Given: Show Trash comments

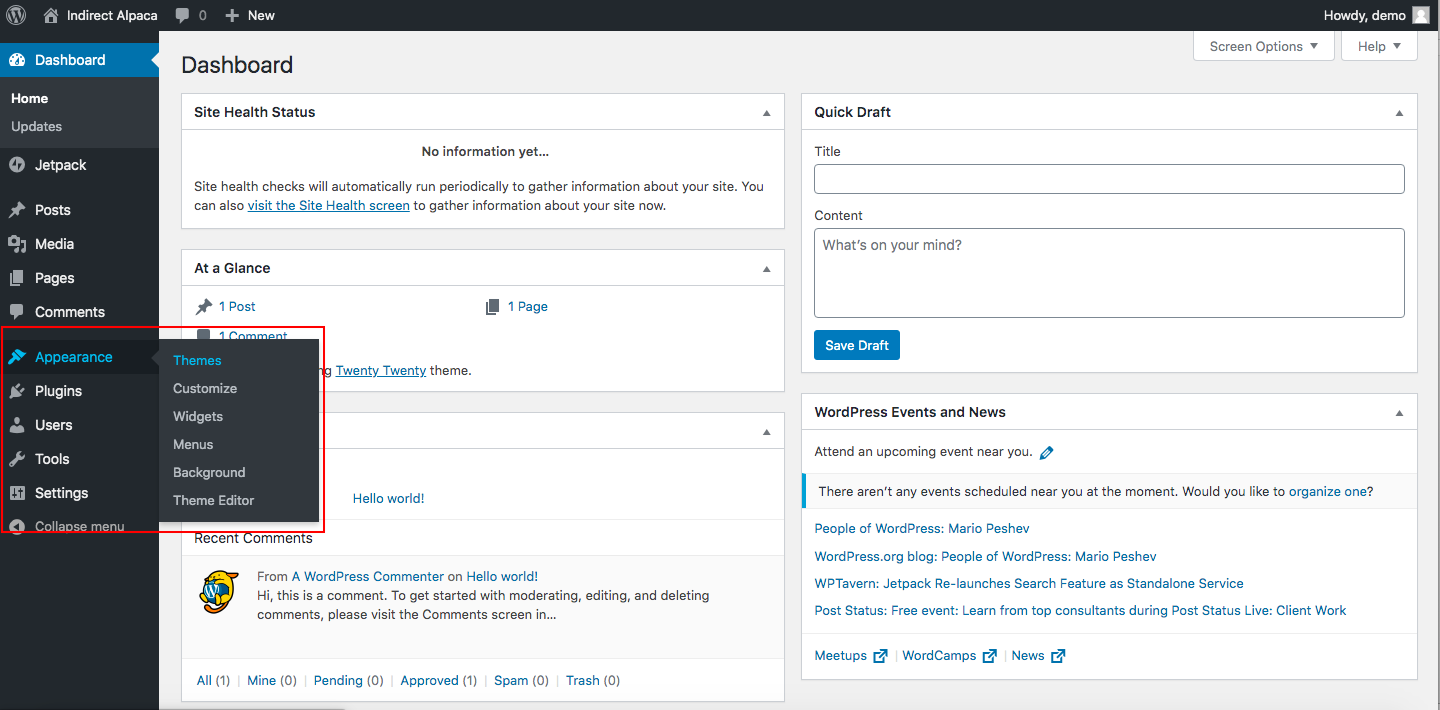Looking at the screenshot, I should (583, 680).
